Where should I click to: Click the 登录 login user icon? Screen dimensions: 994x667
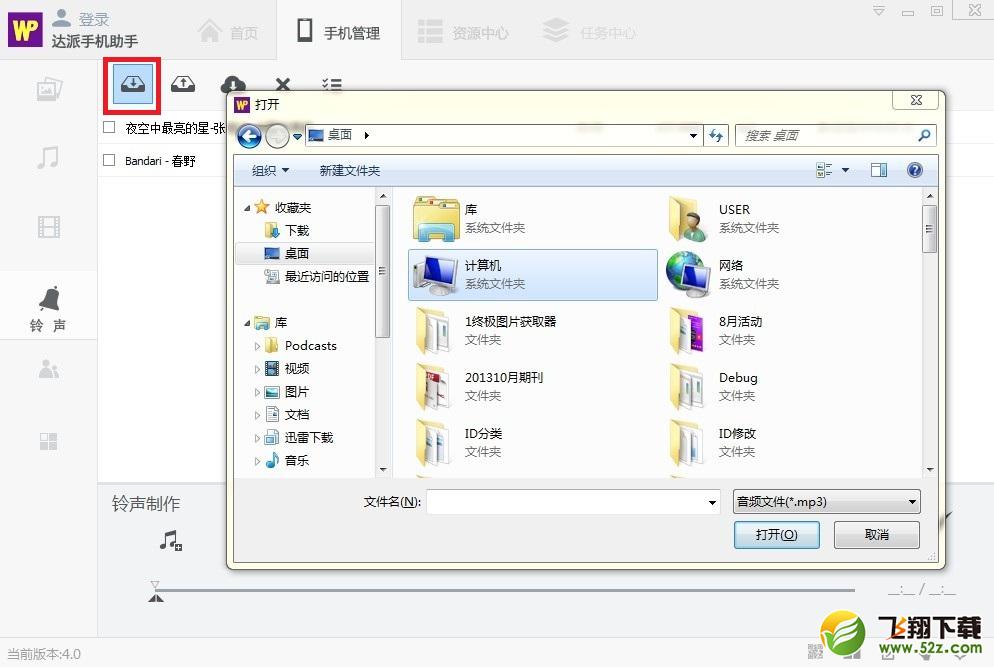61,18
